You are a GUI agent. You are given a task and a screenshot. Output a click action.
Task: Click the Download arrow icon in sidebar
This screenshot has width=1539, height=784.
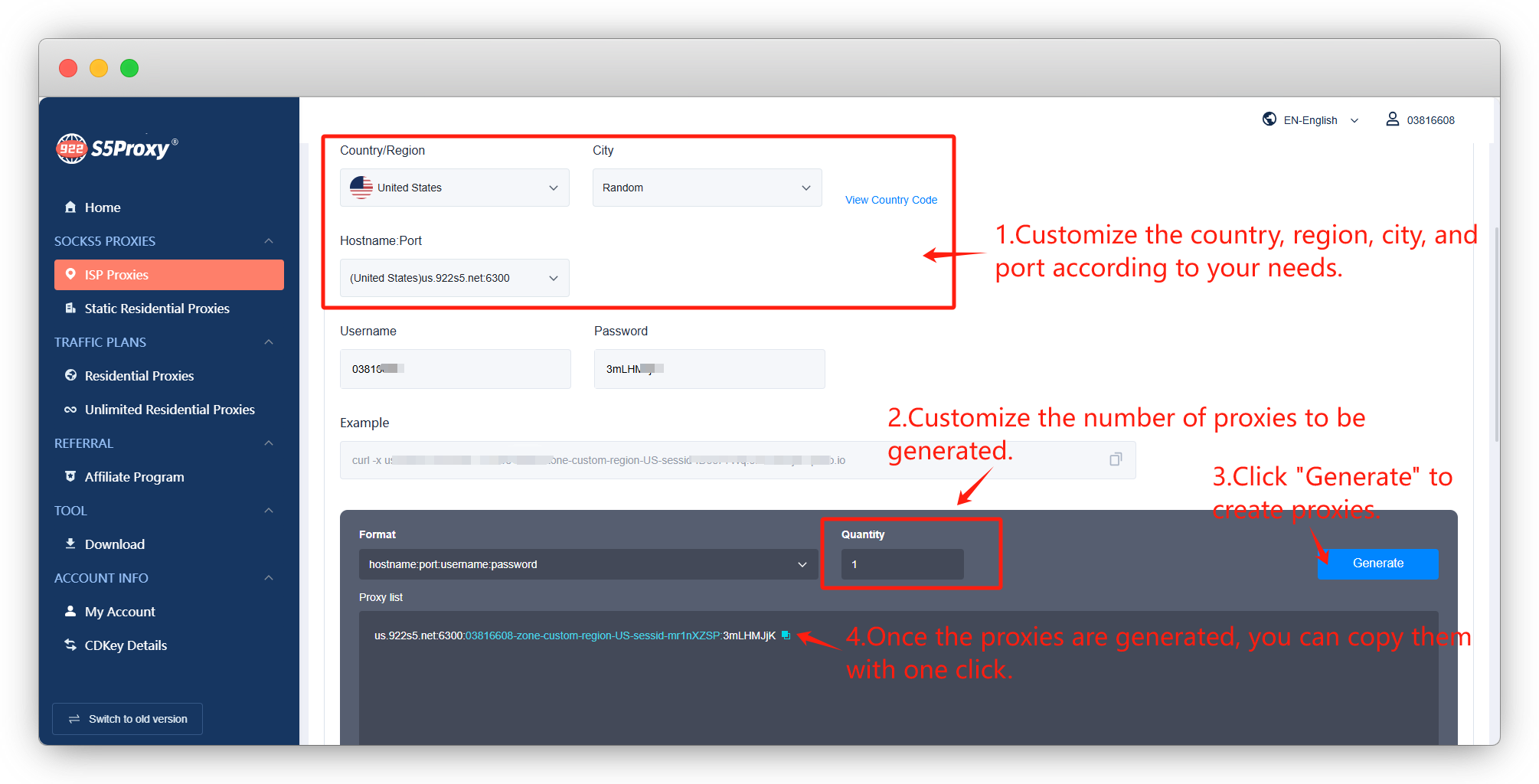pos(71,544)
